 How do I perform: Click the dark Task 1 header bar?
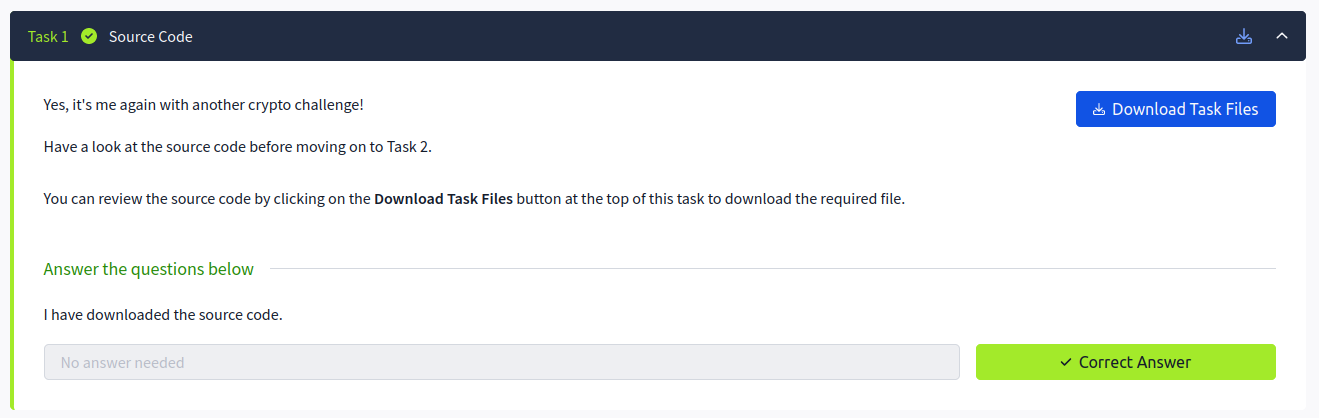tap(658, 36)
